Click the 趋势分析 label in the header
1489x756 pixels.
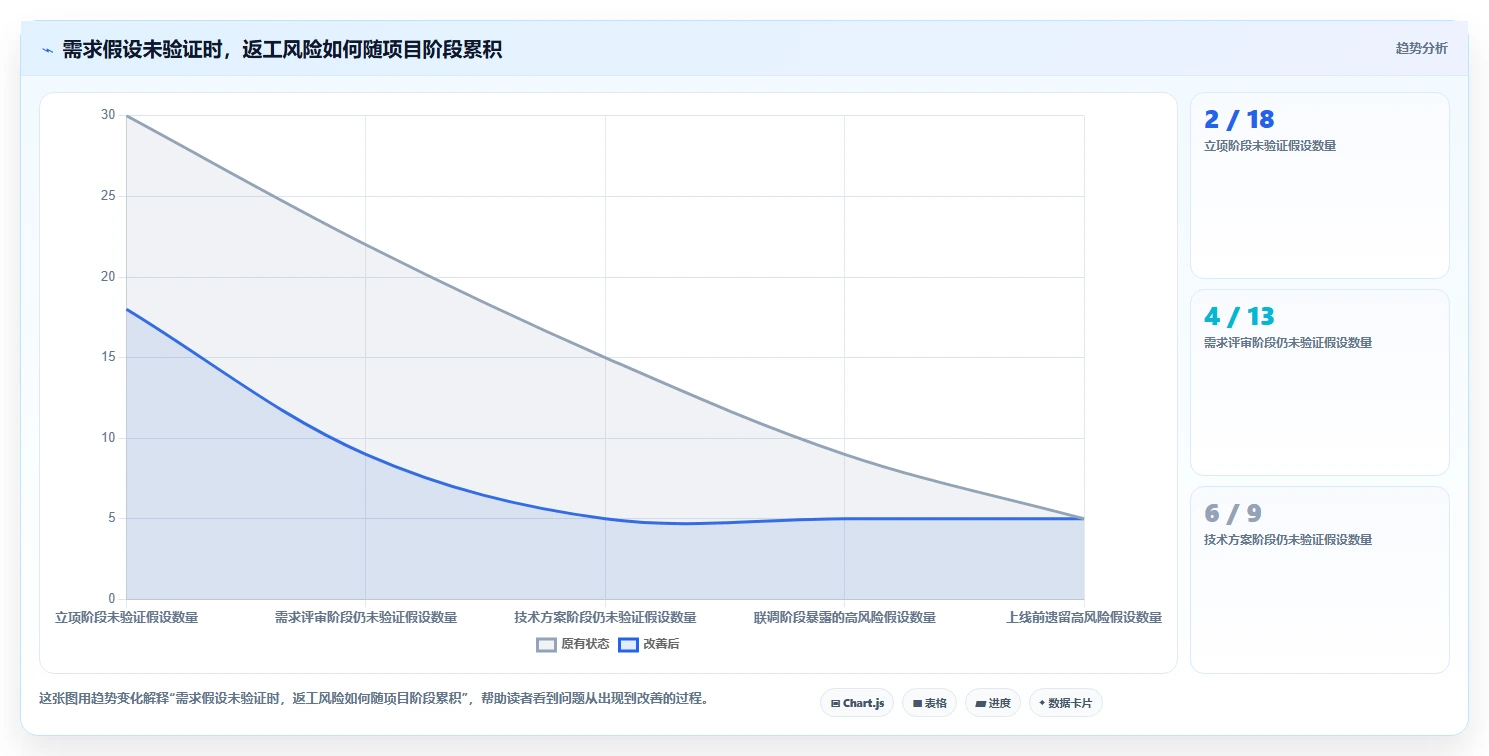point(1421,48)
